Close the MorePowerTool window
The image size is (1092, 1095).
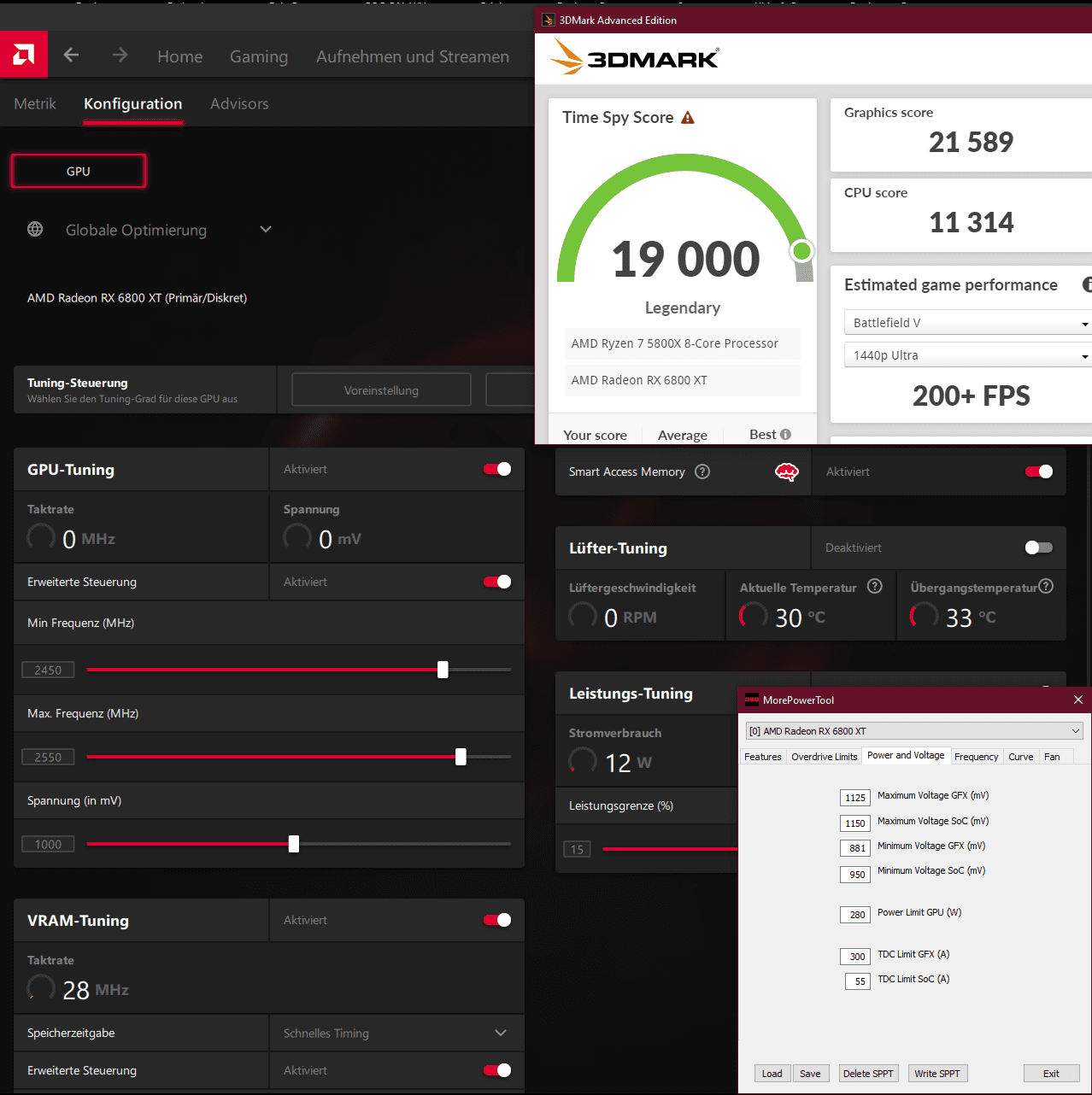[x=1078, y=700]
